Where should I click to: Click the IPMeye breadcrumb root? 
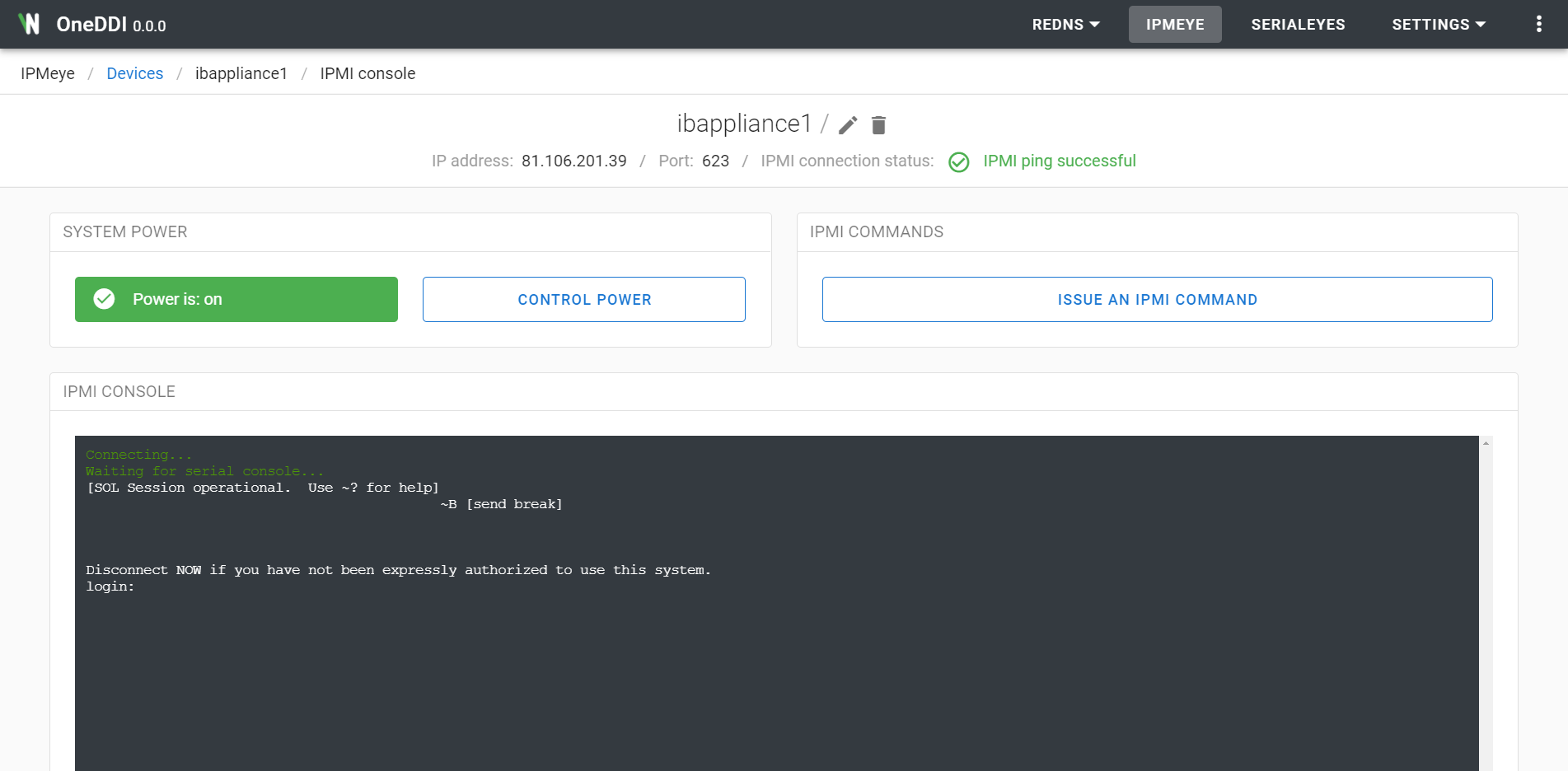point(48,73)
